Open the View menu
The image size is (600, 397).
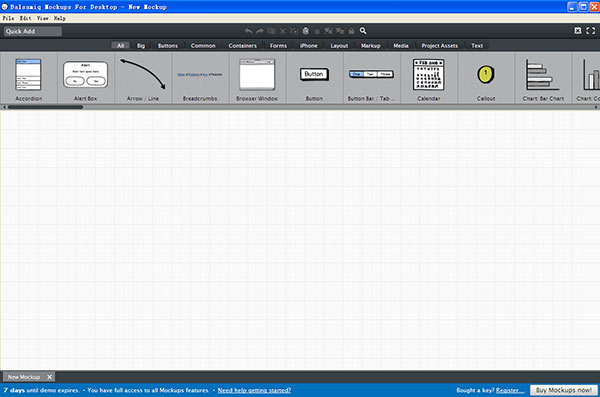point(42,18)
